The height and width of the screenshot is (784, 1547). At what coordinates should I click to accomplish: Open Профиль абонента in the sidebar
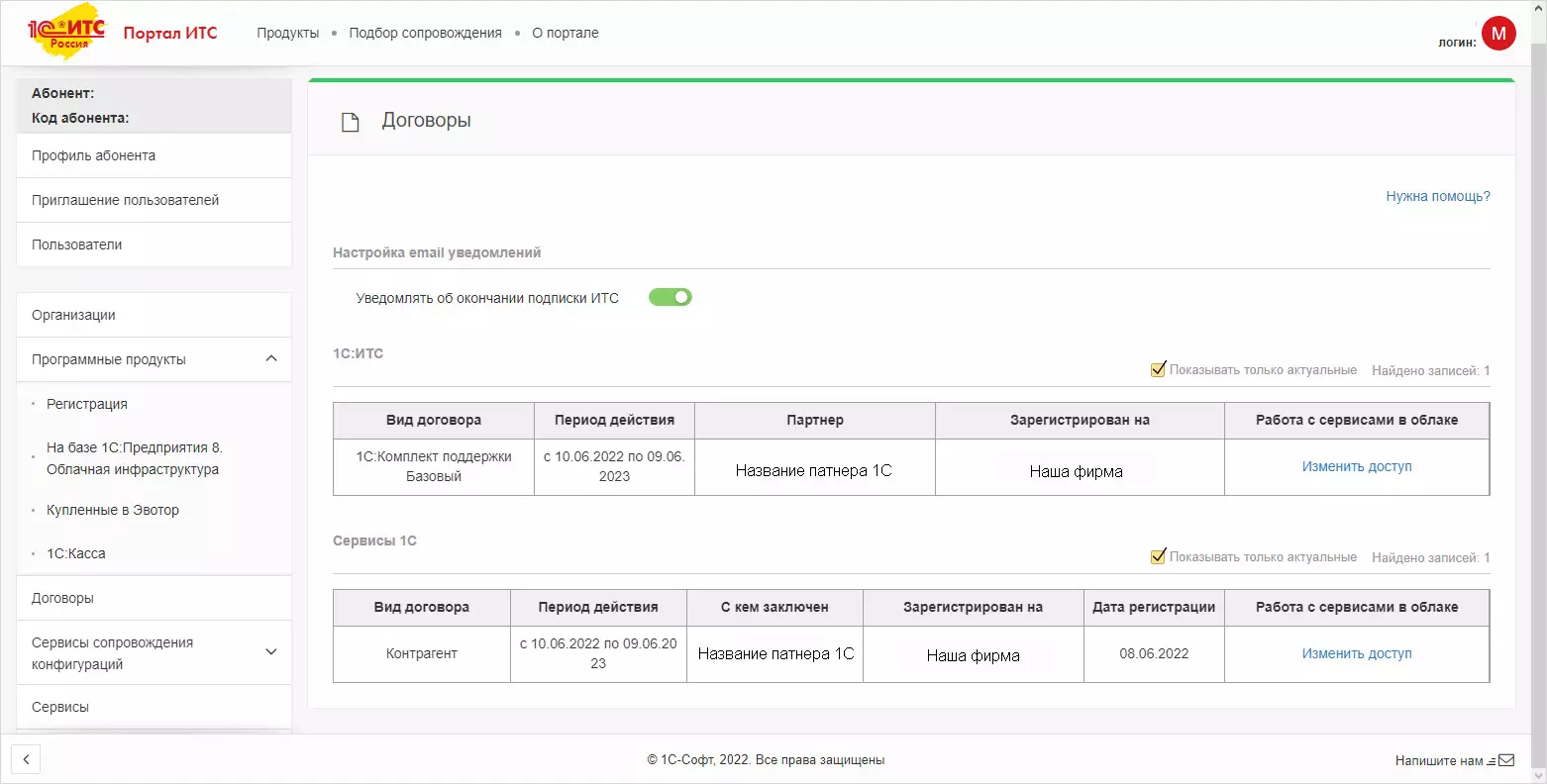click(x=93, y=155)
